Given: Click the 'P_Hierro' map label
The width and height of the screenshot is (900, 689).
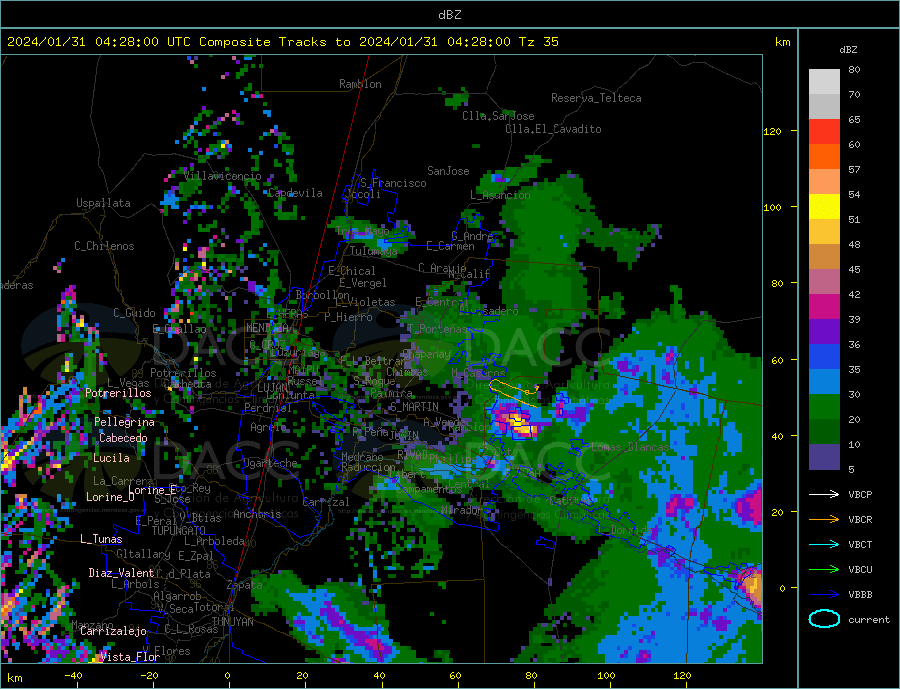Looking at the screenshot, I should click(348, 317).
